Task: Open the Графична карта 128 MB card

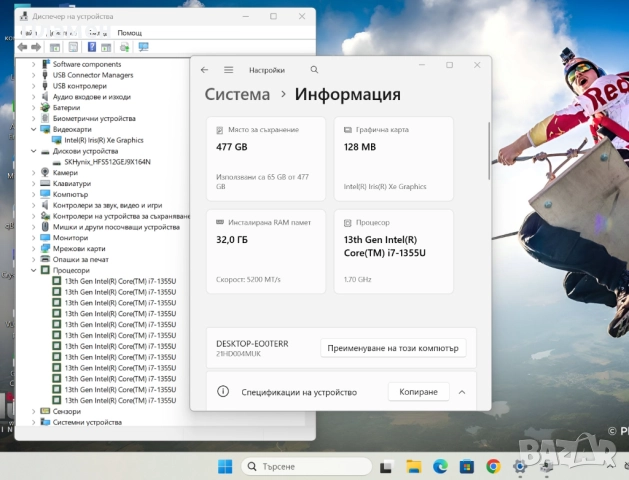Action: pos(394,159)
